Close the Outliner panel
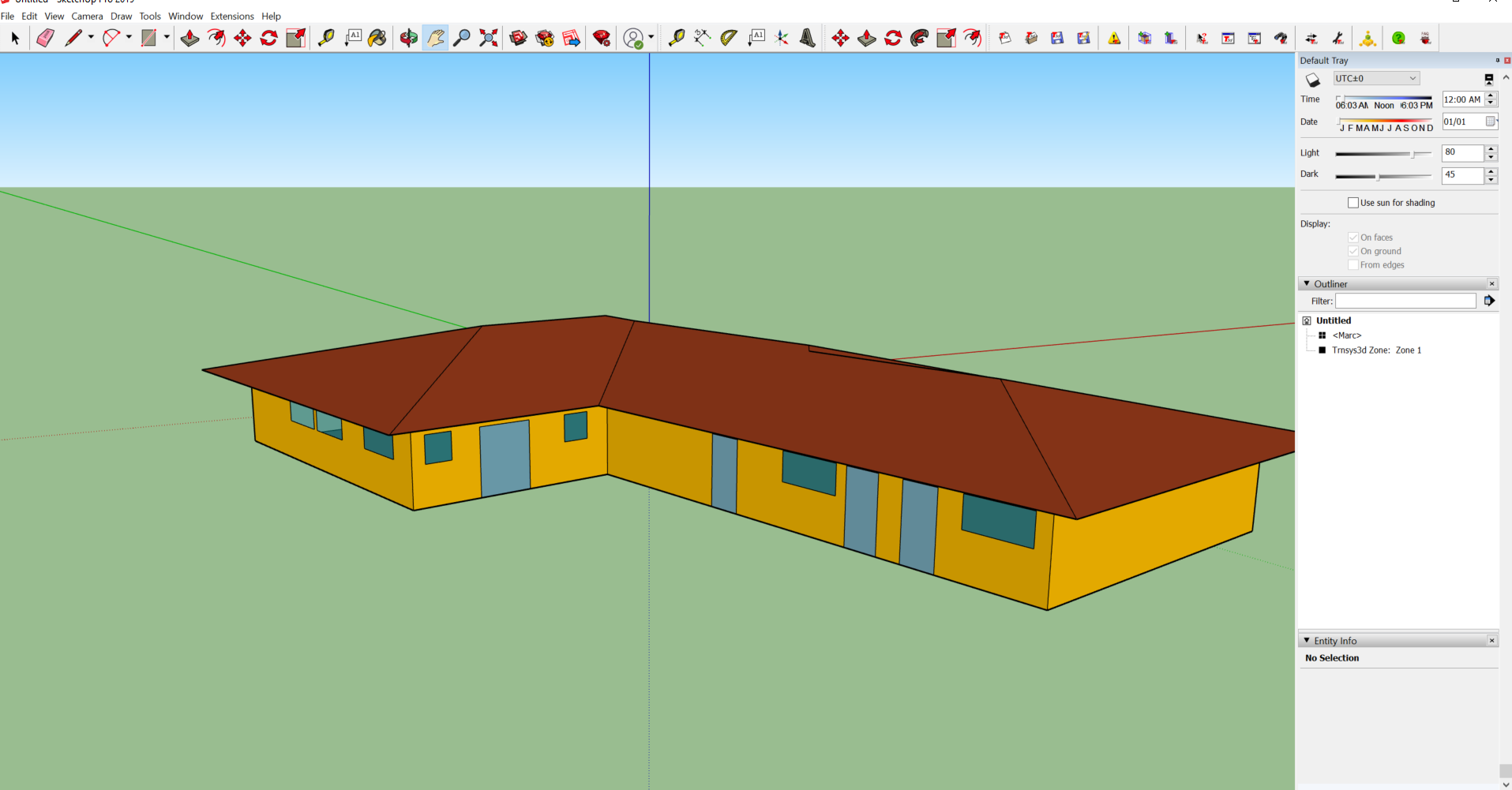This screenshot has width=1512, height=790. tap(1491, 283)
